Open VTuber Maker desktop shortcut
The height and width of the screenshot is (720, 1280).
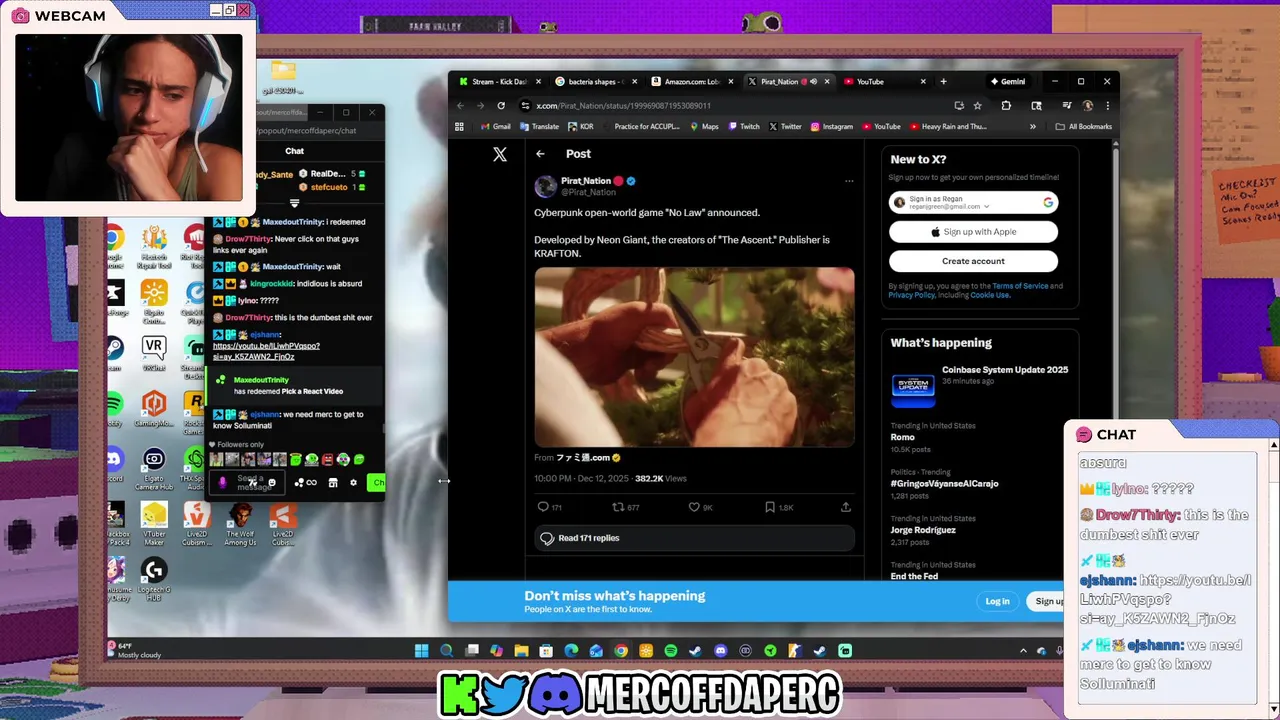154,524
